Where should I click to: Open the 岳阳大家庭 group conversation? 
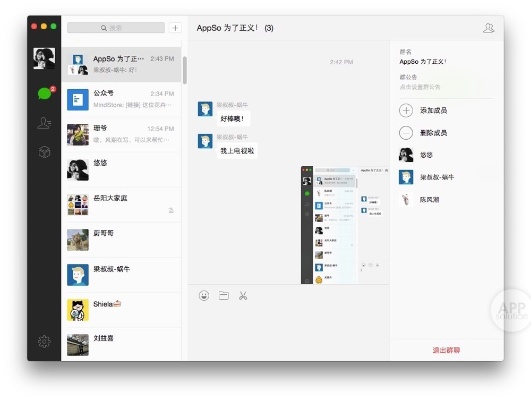click(122, 205)
